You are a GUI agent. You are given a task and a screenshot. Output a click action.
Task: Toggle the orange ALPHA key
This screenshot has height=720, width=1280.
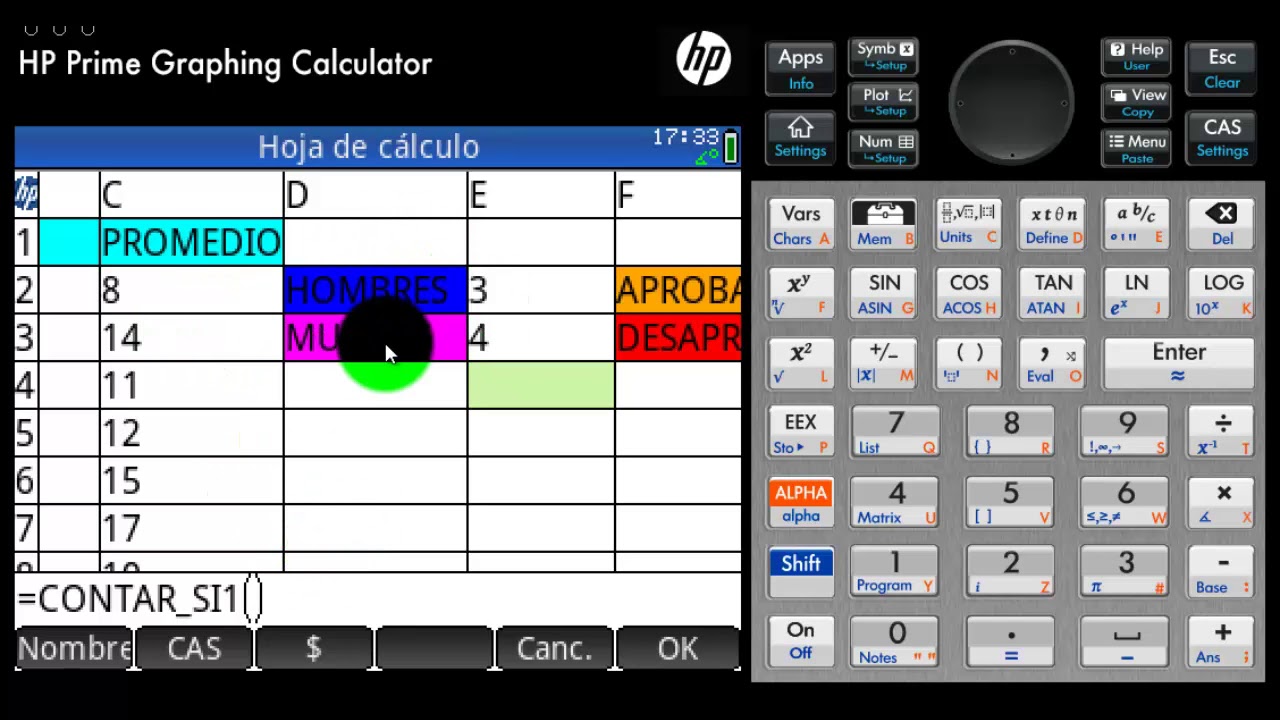(x=800, y=503)
